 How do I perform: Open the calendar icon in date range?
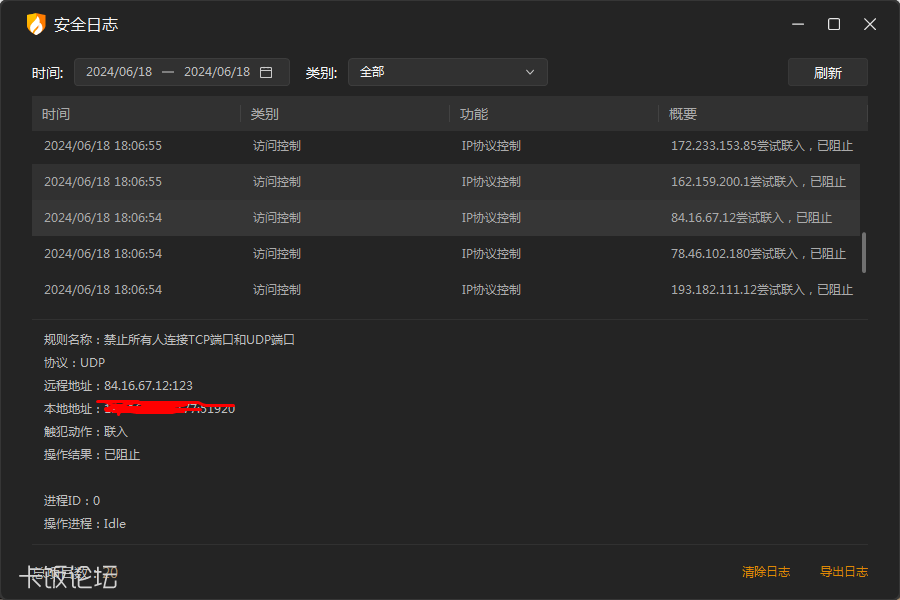pyautogui.click(x=266, y=72)
